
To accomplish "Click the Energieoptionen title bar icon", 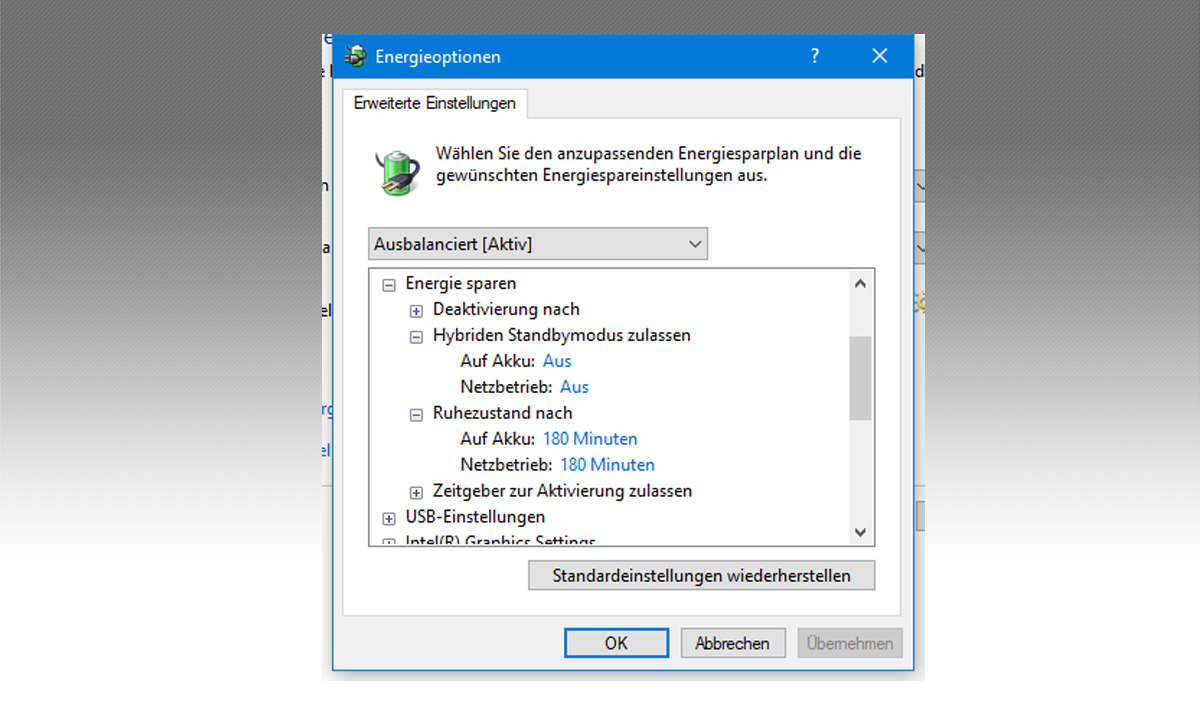I will tap(355, 56).
